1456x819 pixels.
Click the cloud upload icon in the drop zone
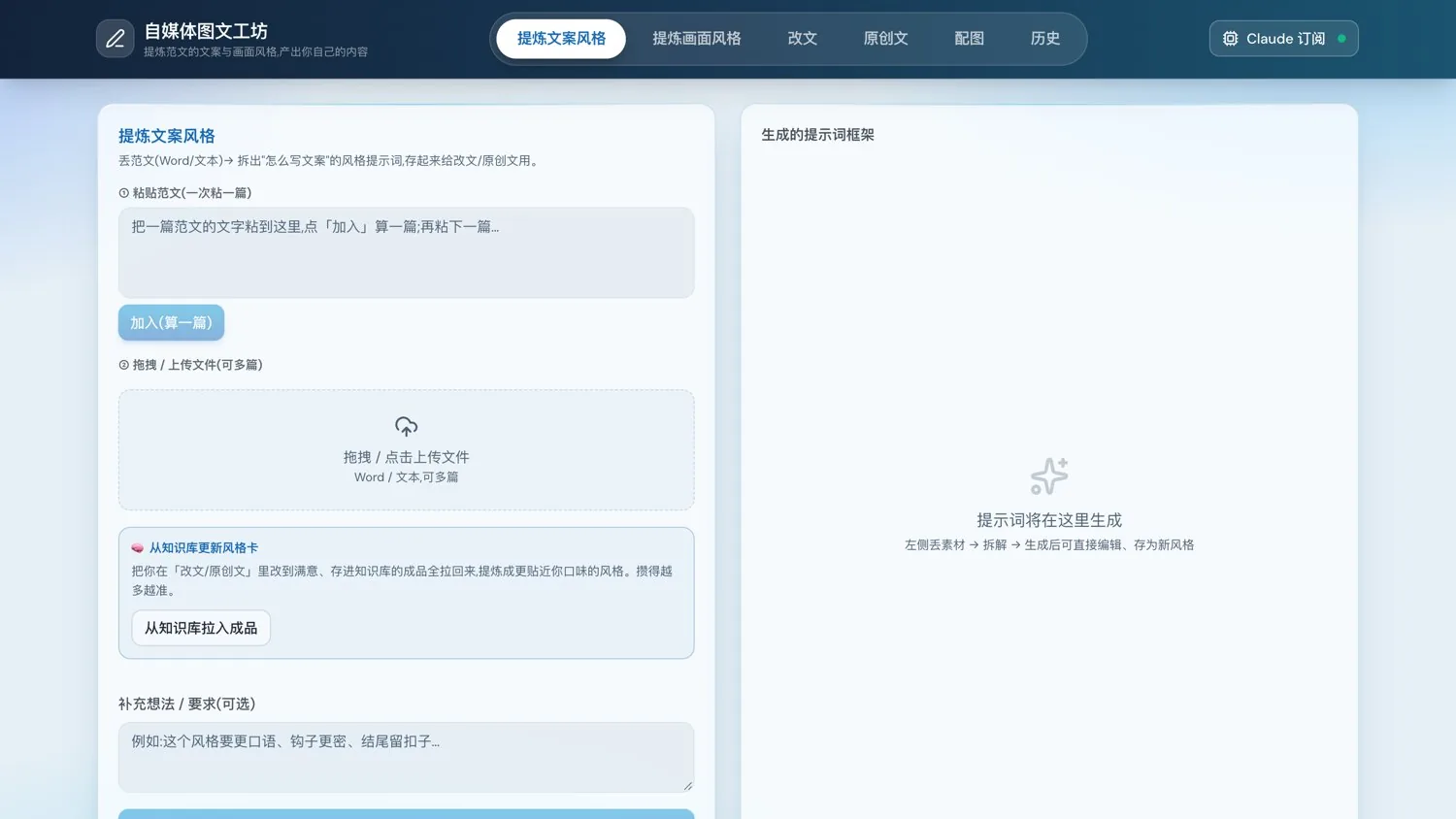point(407,426)
